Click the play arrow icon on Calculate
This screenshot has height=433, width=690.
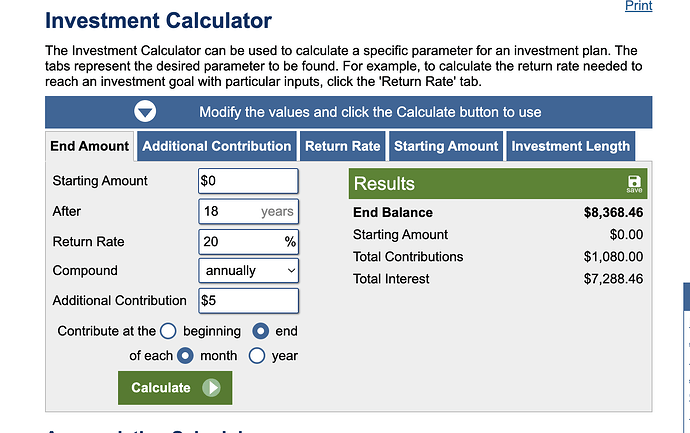[211, 388]
